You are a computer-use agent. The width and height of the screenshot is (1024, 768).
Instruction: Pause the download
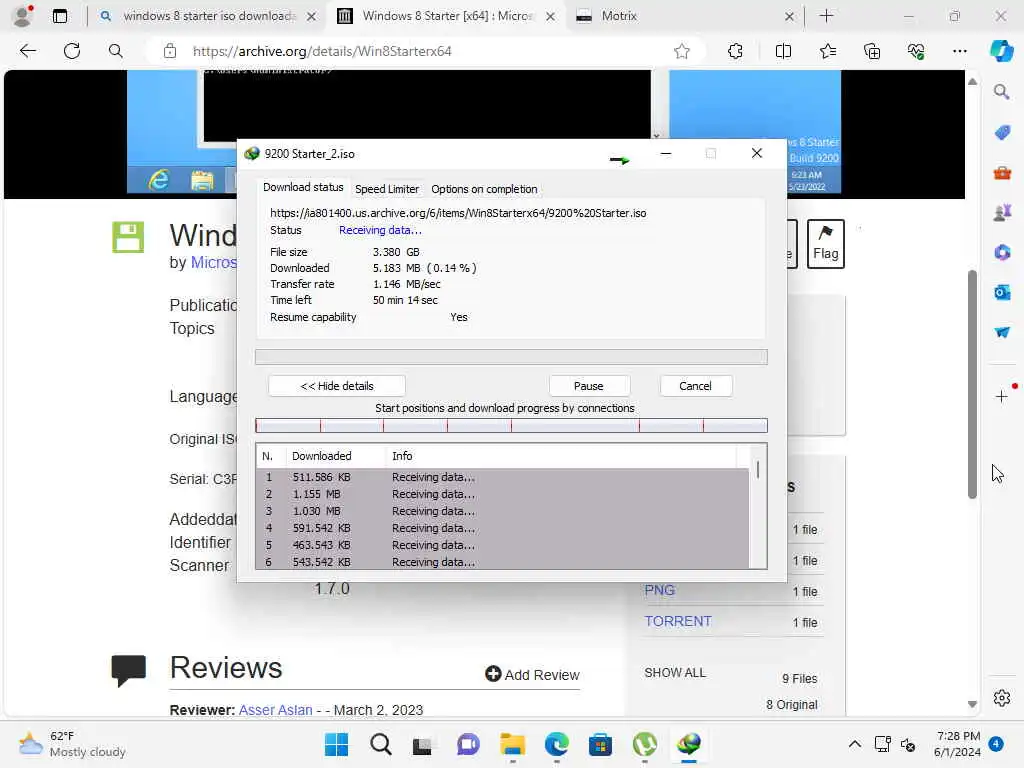589,386
